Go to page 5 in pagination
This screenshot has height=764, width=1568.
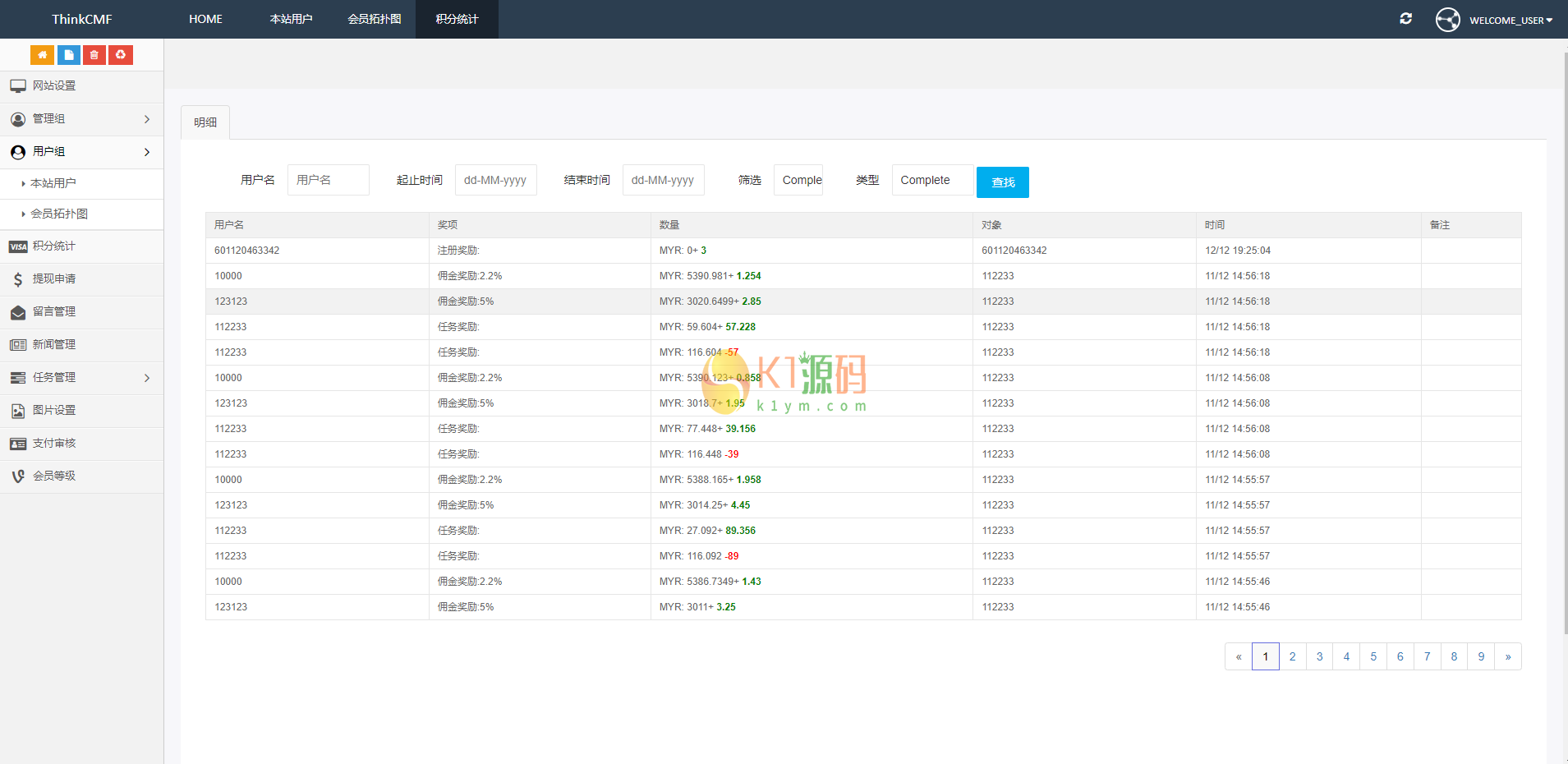click(1373, 656)
